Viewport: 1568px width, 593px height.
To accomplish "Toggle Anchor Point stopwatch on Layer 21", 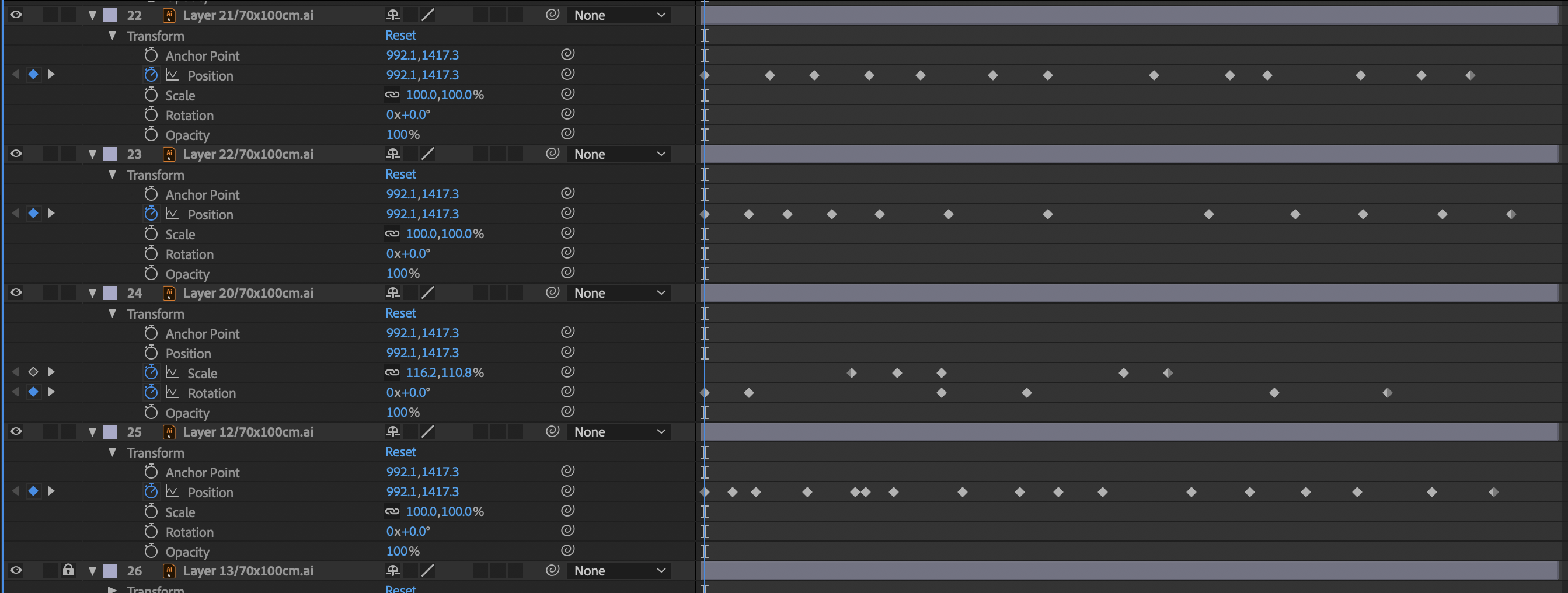I will click(151, 55).
